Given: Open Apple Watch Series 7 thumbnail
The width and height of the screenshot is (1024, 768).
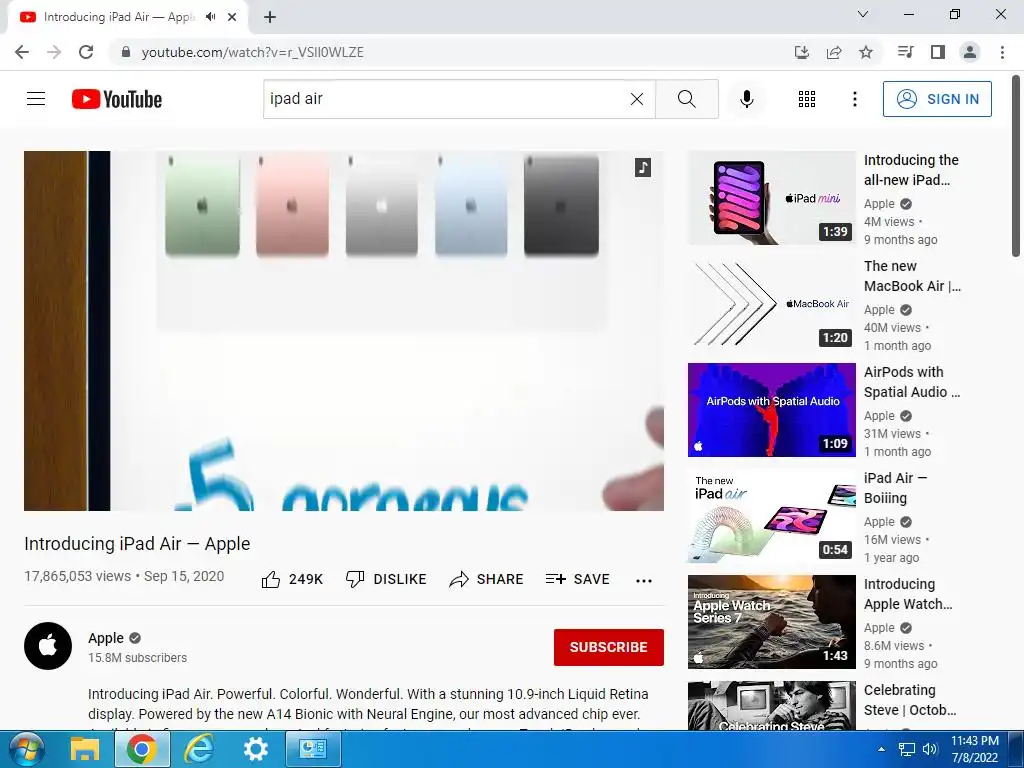Looking at the screenshot, I should point(771,622).
